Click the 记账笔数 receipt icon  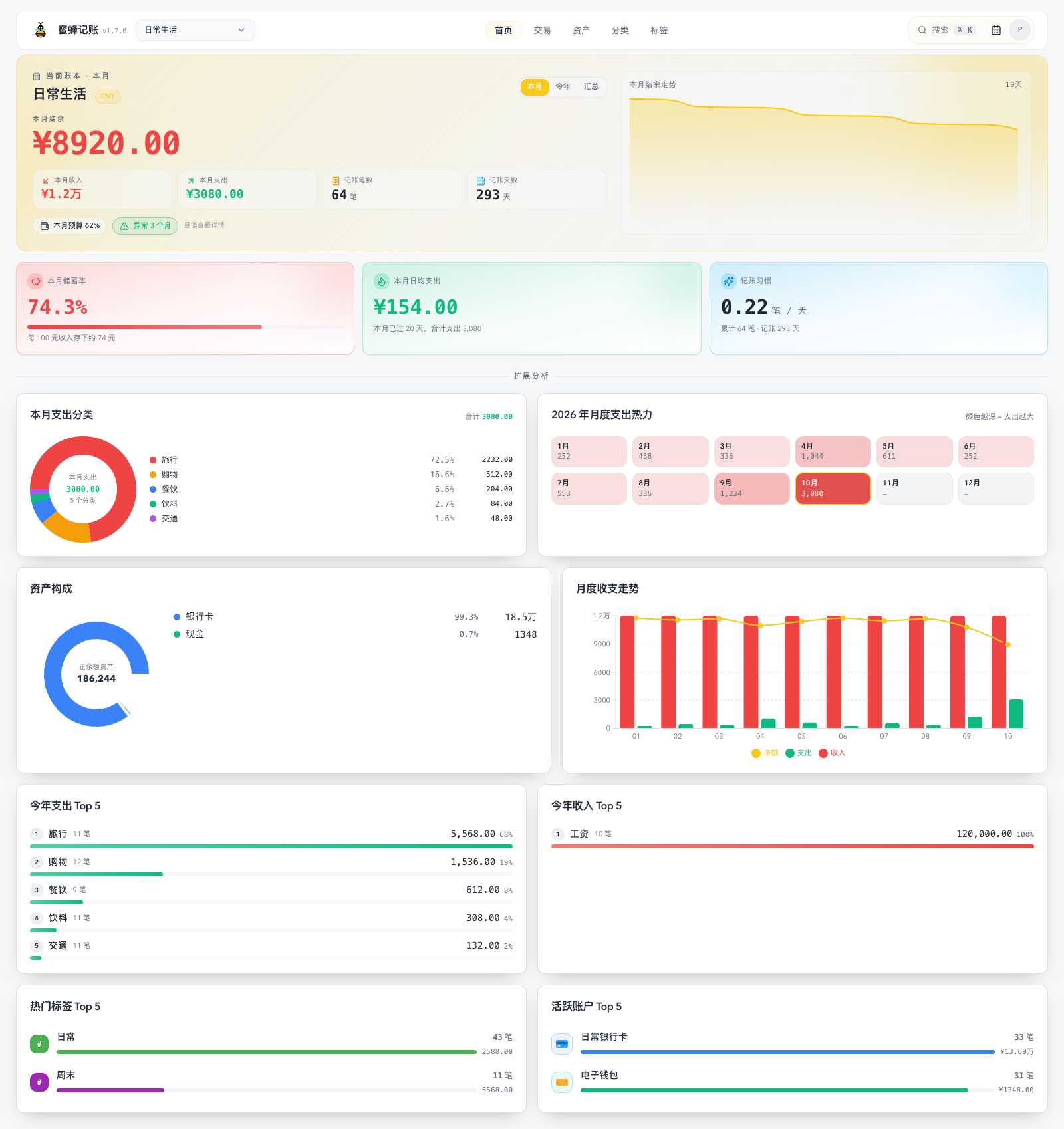(336, 180)
